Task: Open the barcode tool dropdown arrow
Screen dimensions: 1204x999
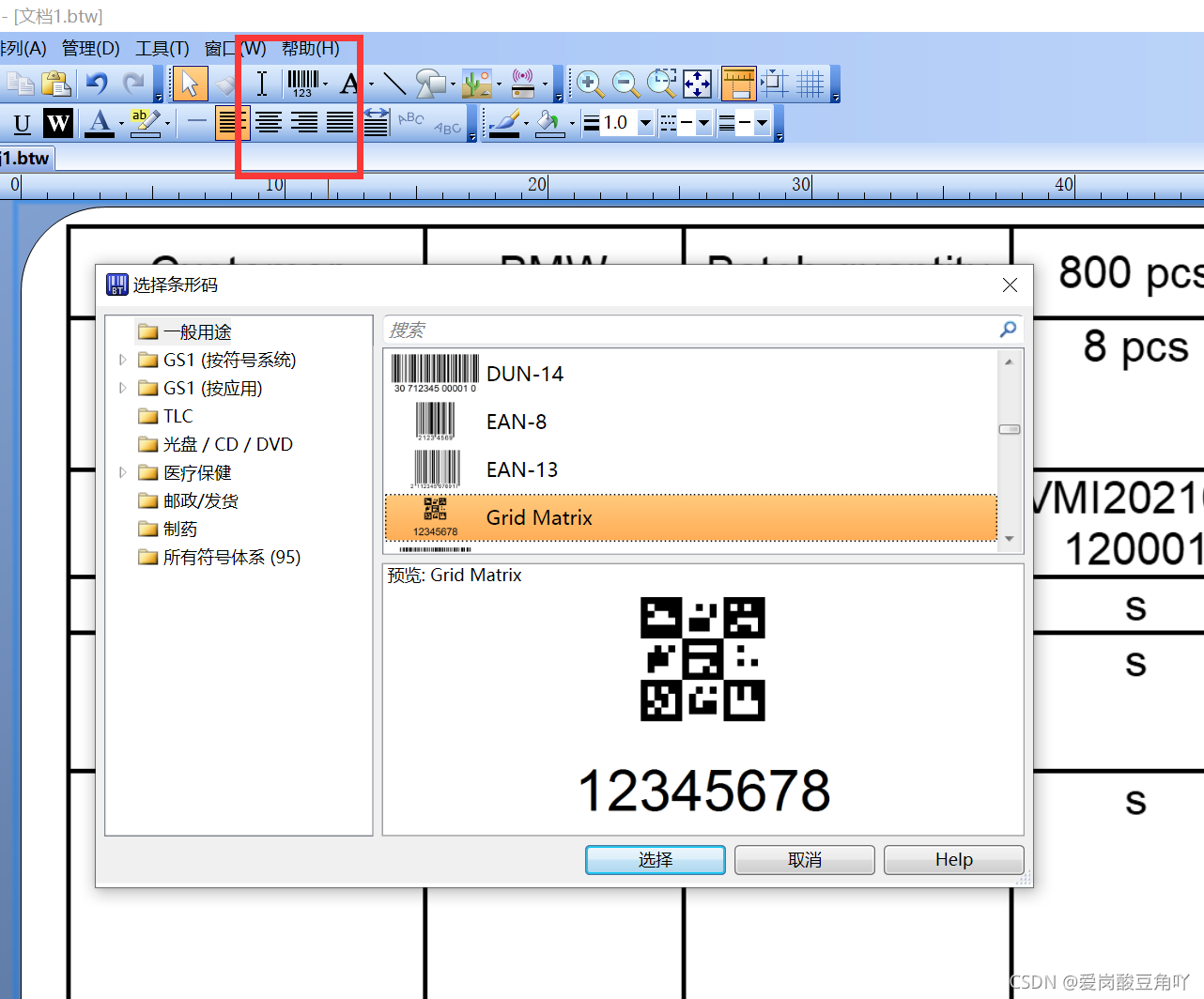Action: point(326,85)
